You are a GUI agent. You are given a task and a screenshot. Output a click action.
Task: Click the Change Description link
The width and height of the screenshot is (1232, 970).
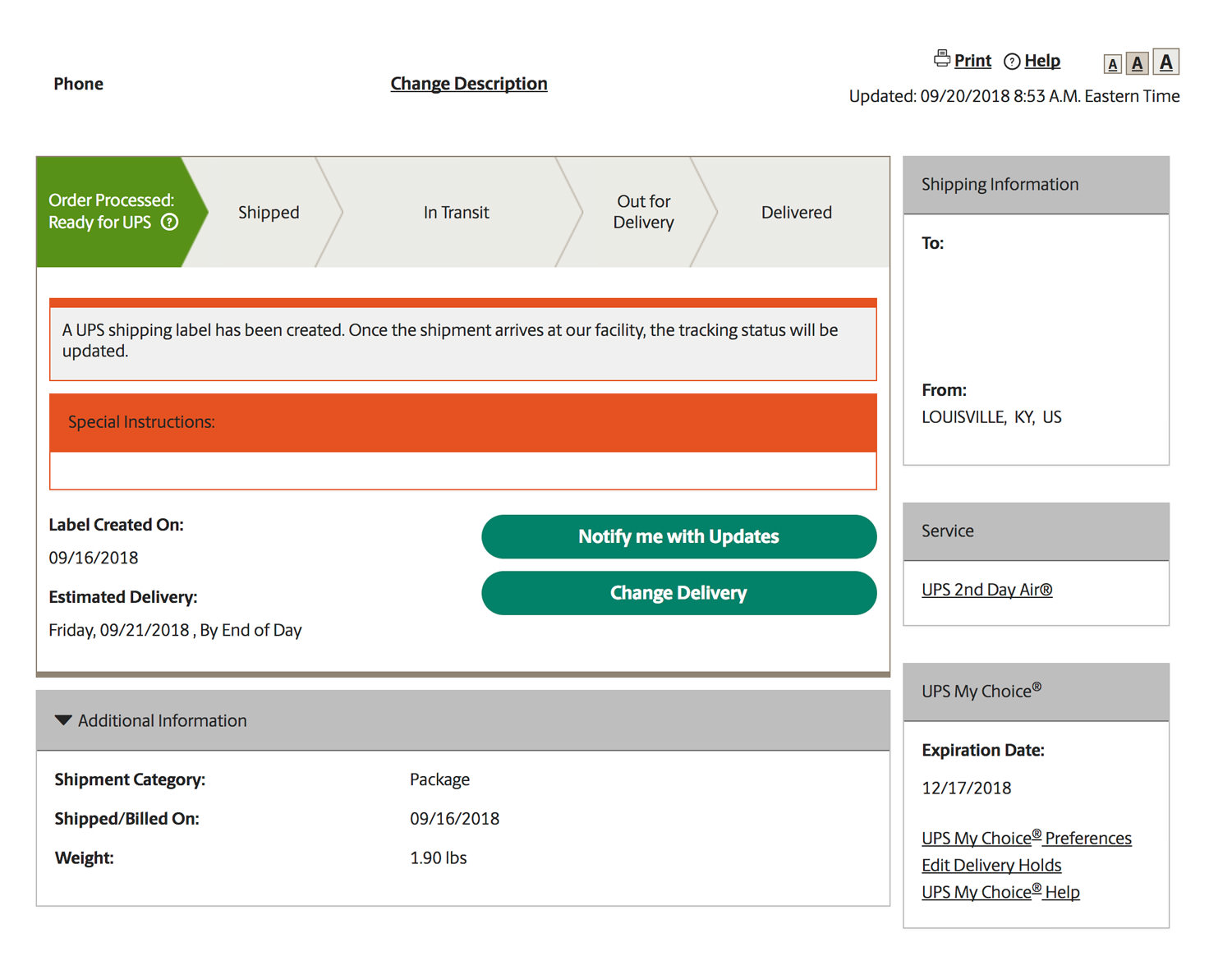click(469, 84)
